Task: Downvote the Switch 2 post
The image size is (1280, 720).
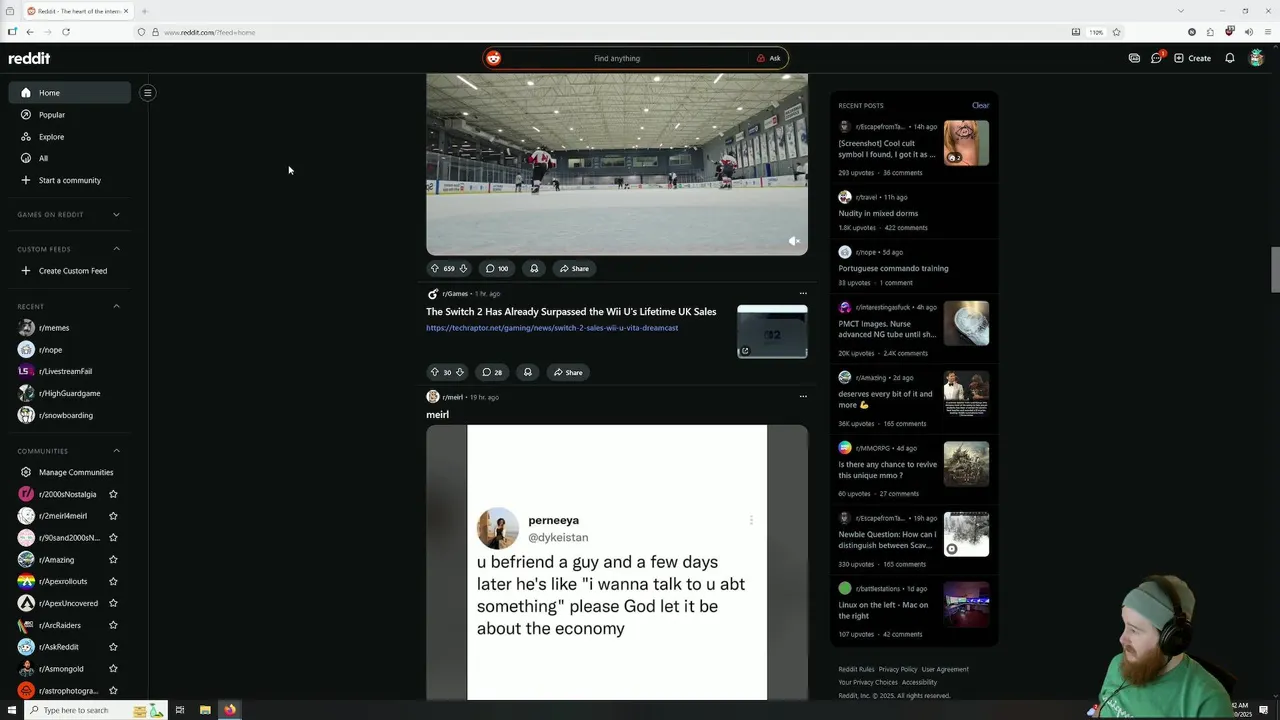Action: [460, 372]
